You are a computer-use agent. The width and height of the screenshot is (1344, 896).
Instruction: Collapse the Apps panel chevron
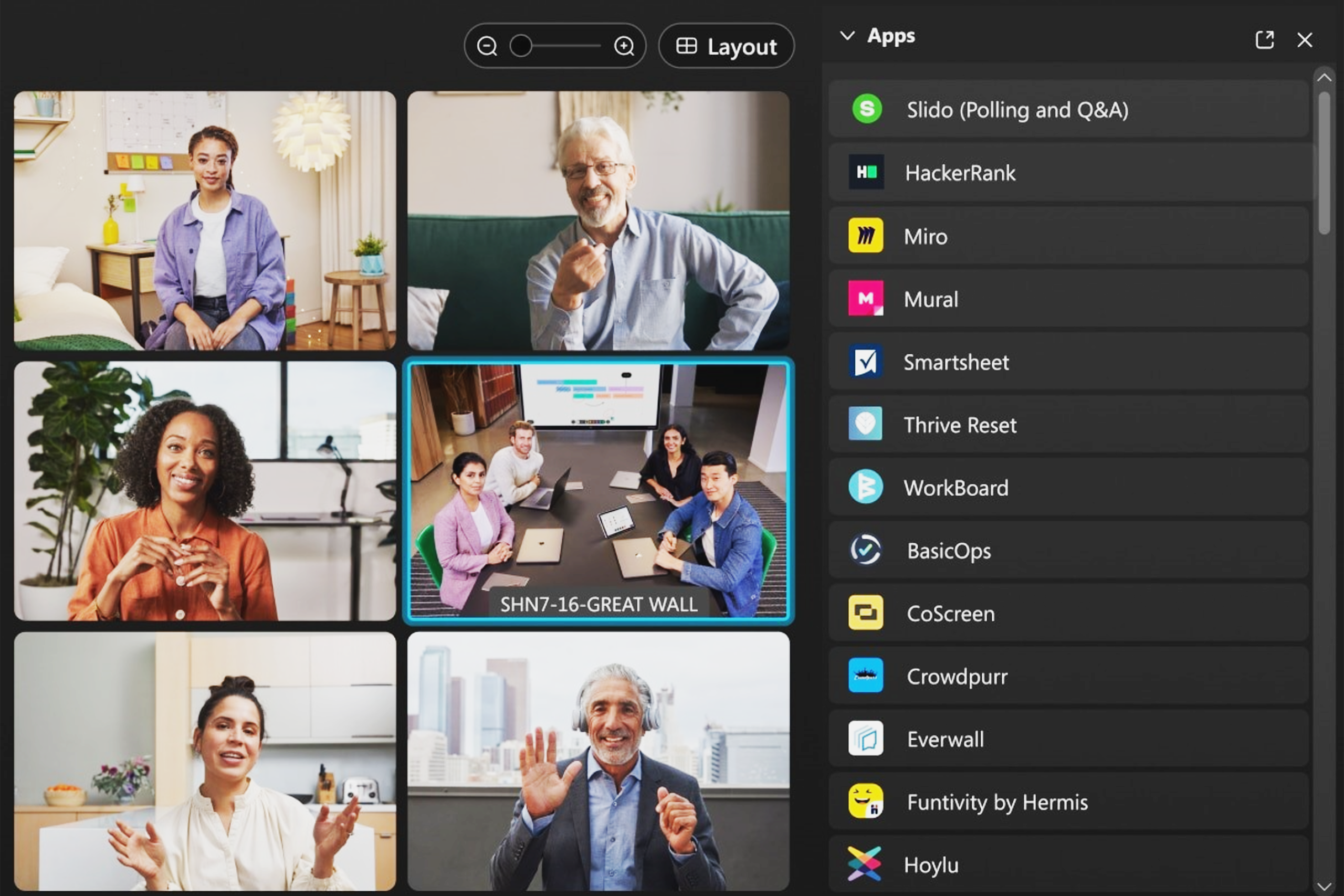click(847, 35)
